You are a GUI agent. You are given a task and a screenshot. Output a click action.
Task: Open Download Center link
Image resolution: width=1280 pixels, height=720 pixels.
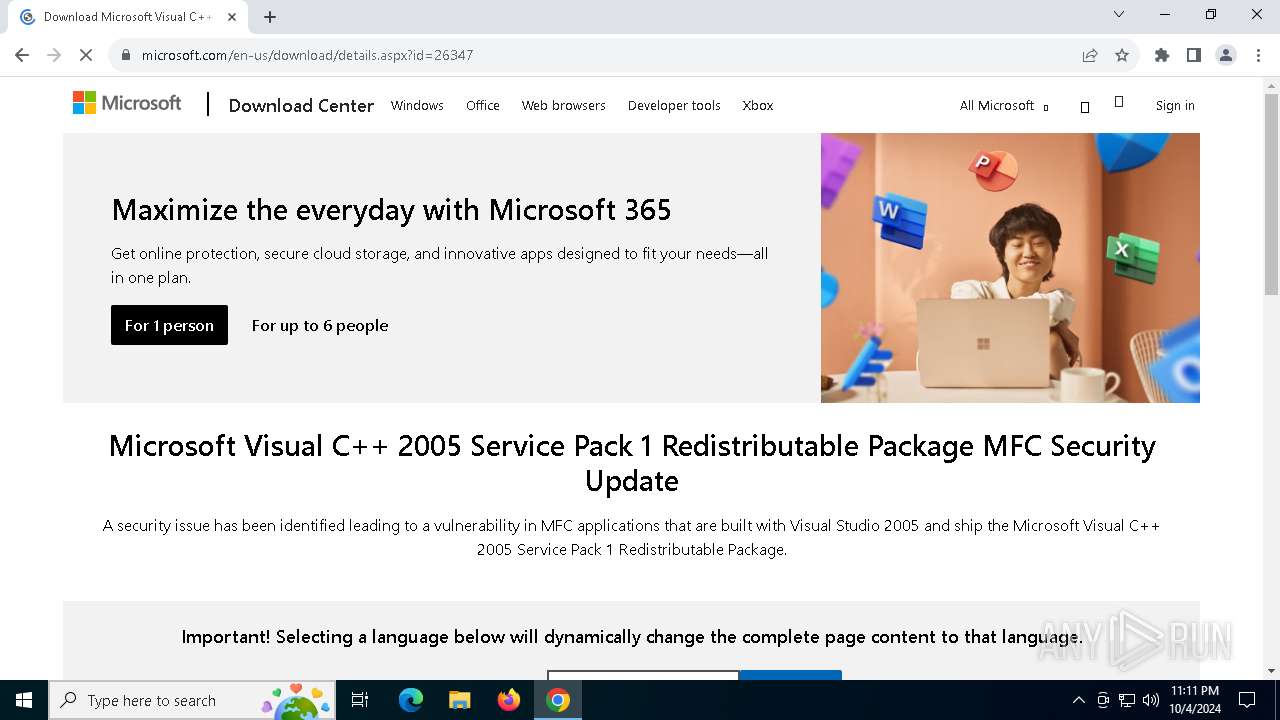(301, 105)
